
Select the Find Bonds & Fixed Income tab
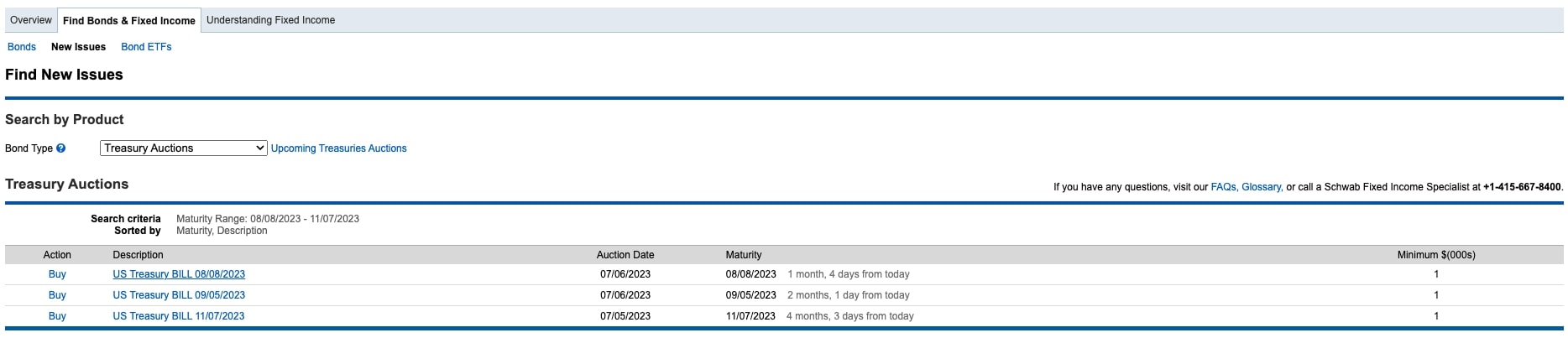pyautogui.click(x=129, y=21)
